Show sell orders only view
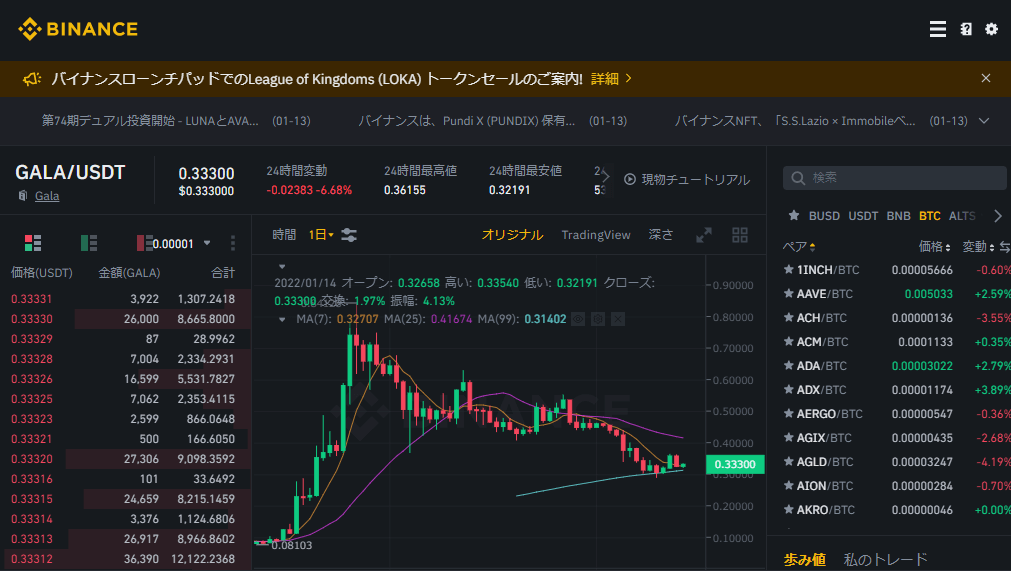The height and width of the screenshot is (571, 1011). [x=144, y=243]
